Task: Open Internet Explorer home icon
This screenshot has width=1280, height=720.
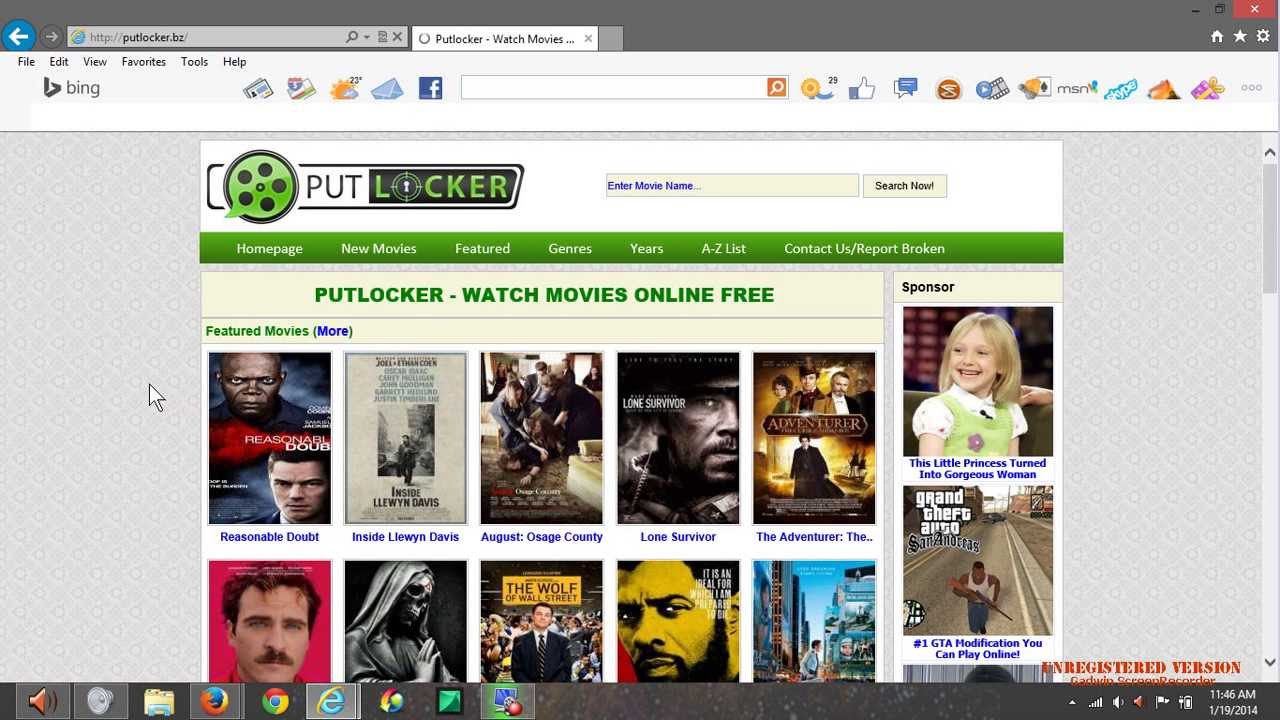Action: [x=1217, y=36]
